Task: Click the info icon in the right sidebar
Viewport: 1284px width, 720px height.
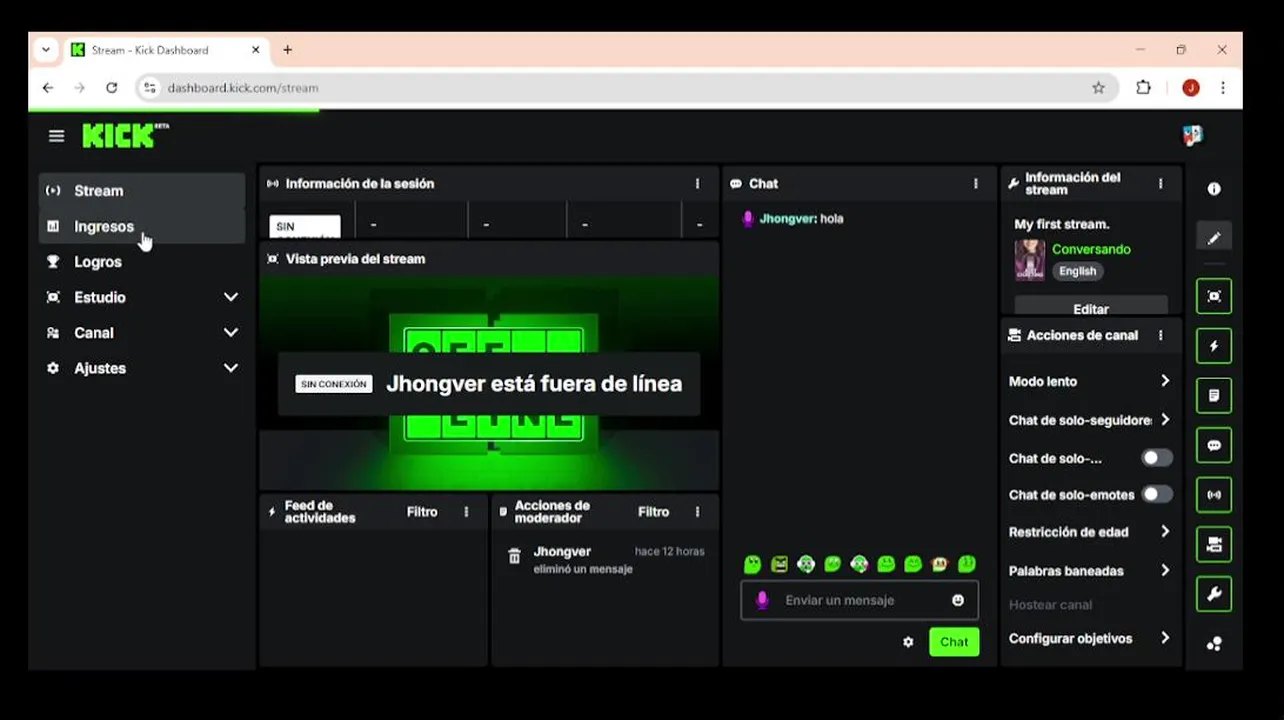Action: [x=1214, y=189]
